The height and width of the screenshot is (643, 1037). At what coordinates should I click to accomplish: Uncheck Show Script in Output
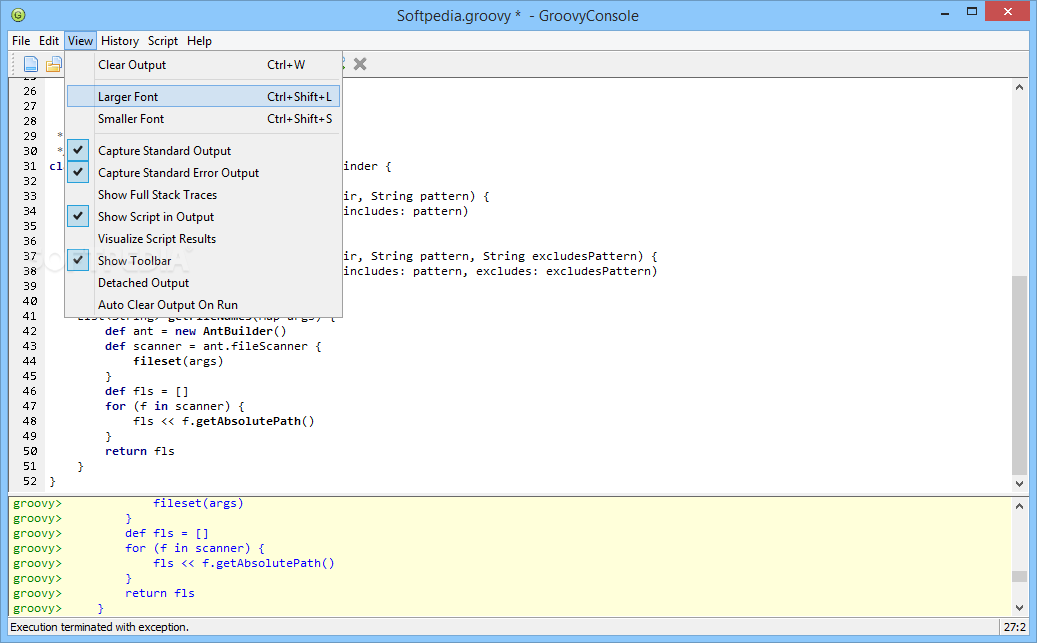pyautogui.click(x=203, y=217)
